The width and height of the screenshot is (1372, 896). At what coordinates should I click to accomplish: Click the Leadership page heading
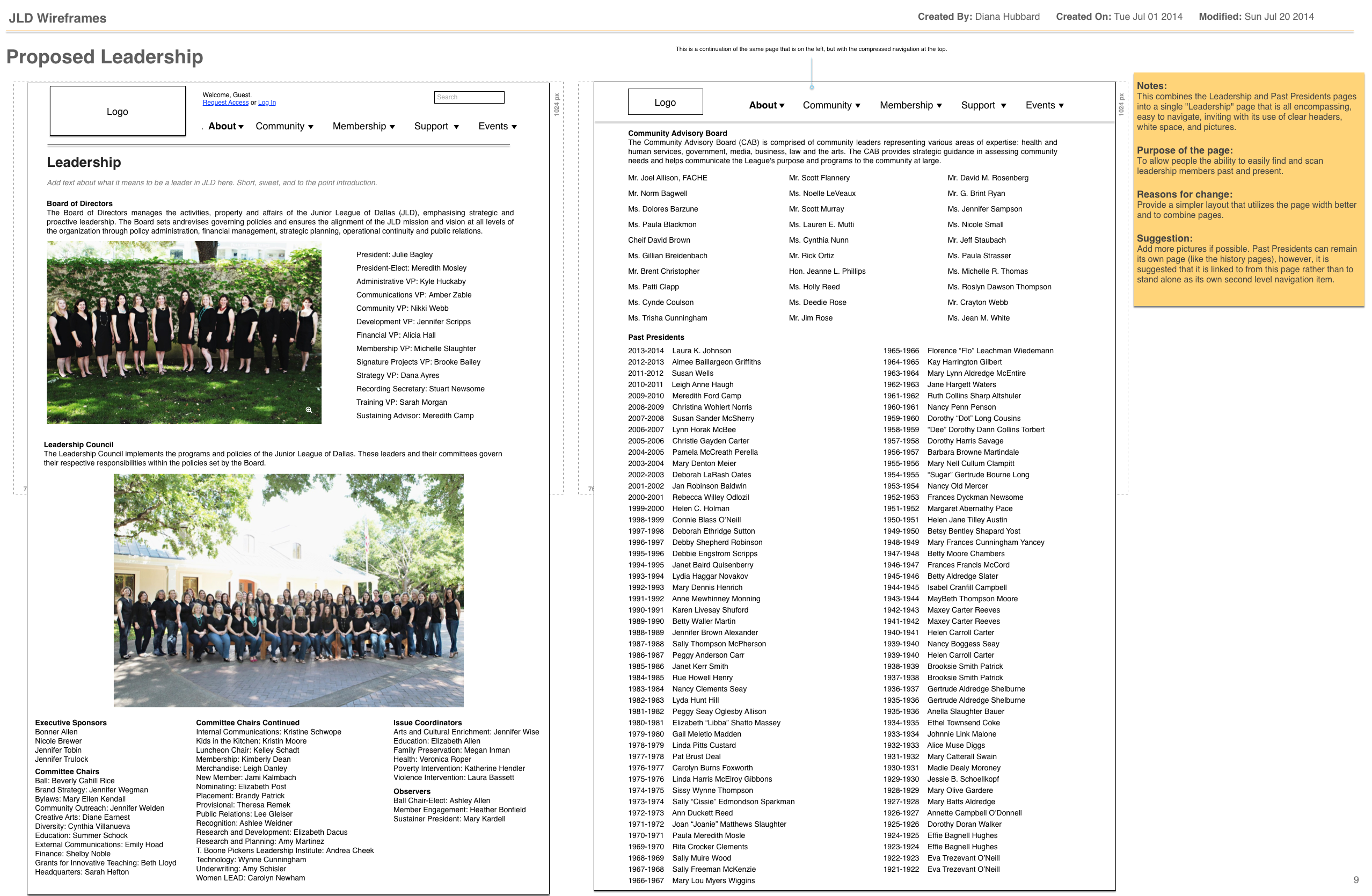(x=84, y=163)
